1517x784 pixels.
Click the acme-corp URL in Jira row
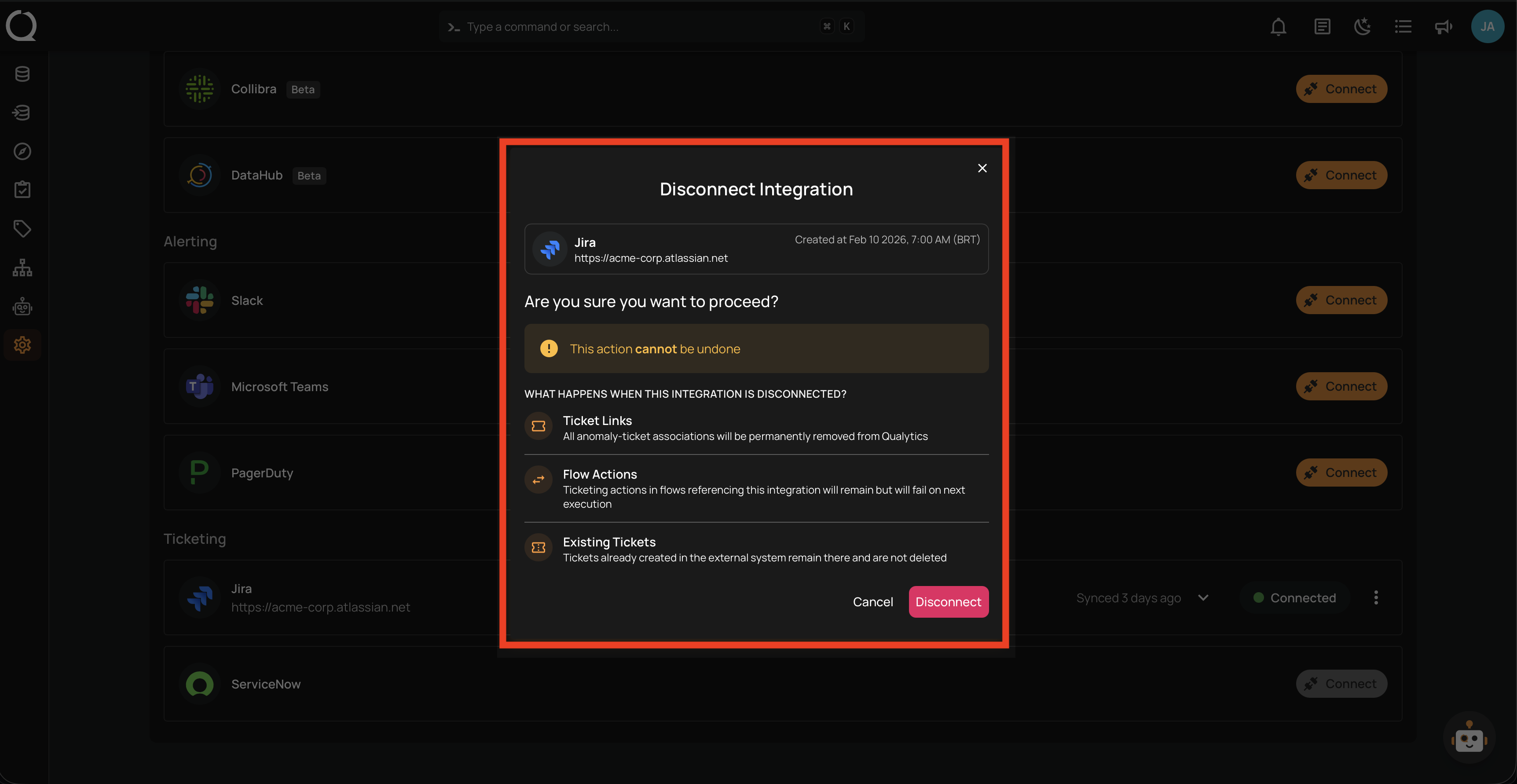(320, 607)
